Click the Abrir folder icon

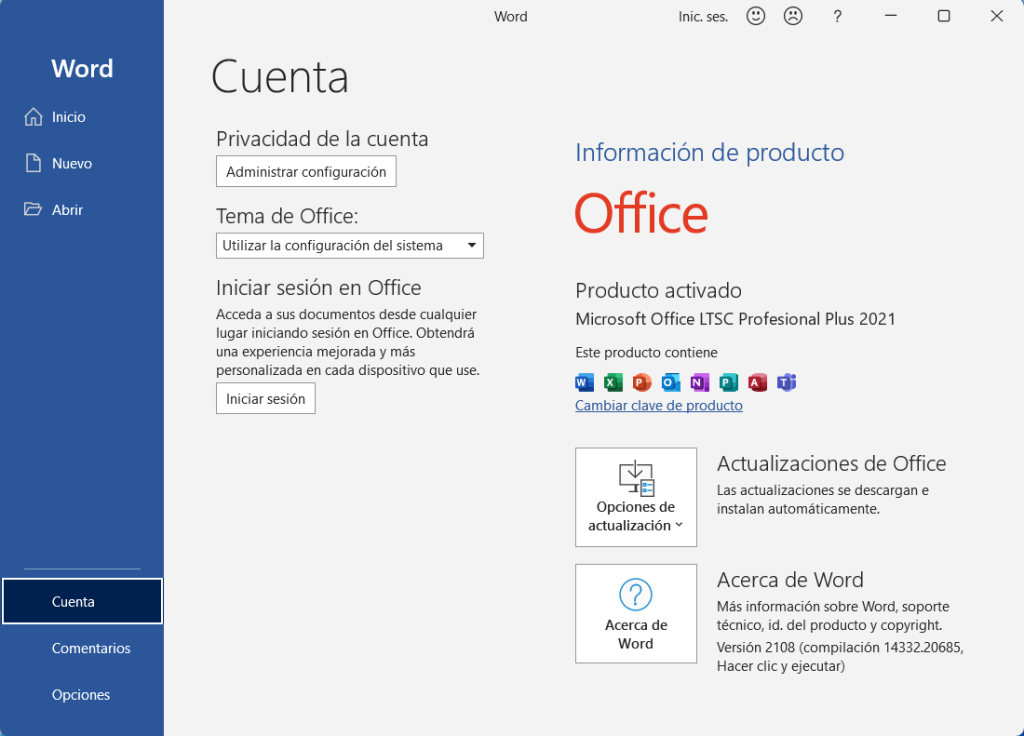click(x=33, y=210)
